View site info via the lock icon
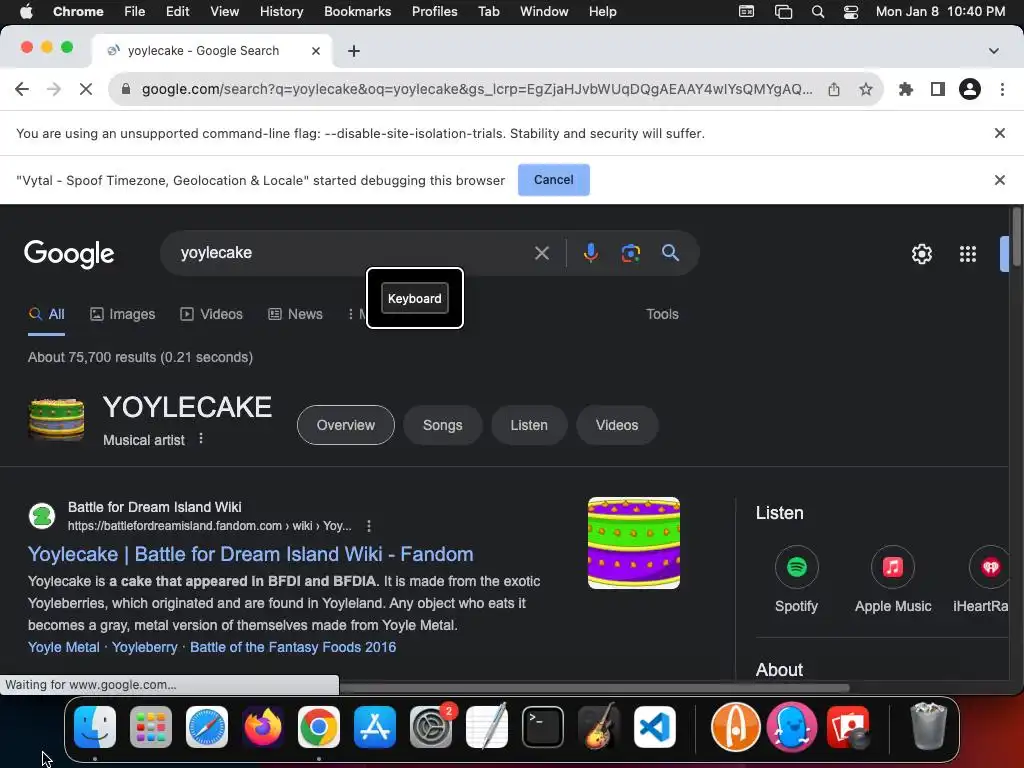This screenshot has height=768, width=1024. point(126,89)
